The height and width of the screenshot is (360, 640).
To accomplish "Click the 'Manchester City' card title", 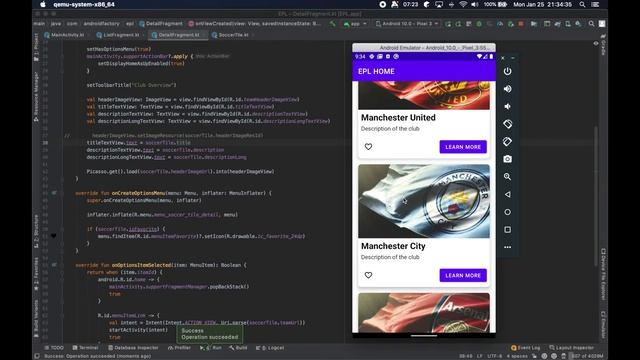I will point(393,246).
